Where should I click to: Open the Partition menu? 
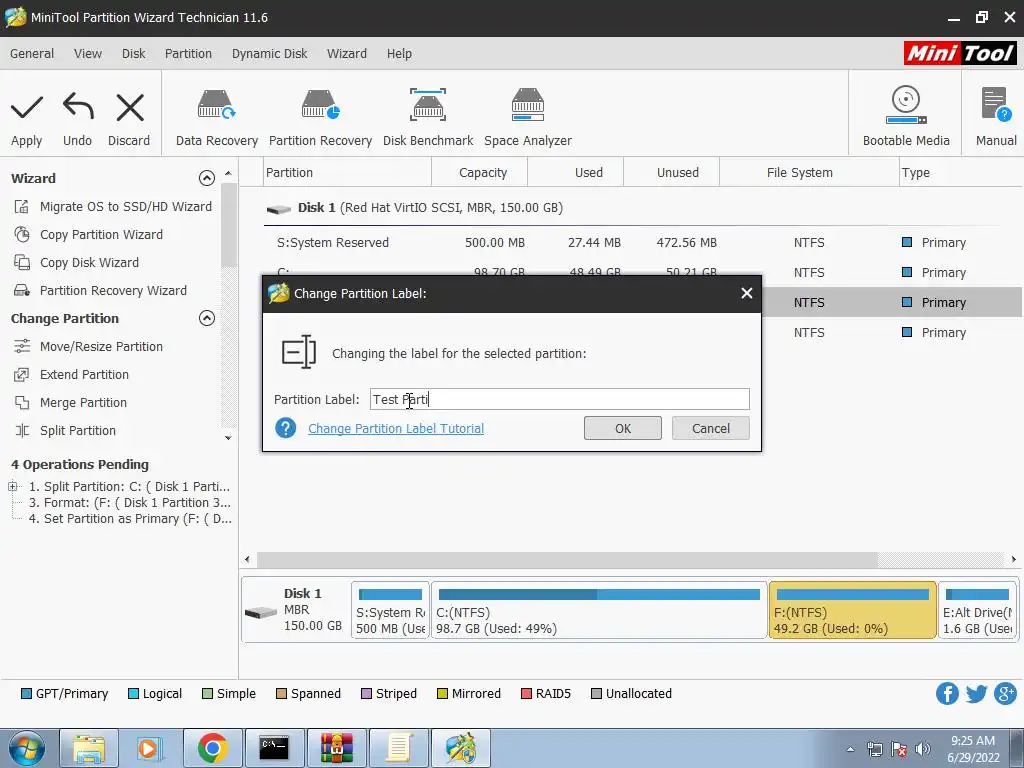pyautogui.click(x=188, y=54)
